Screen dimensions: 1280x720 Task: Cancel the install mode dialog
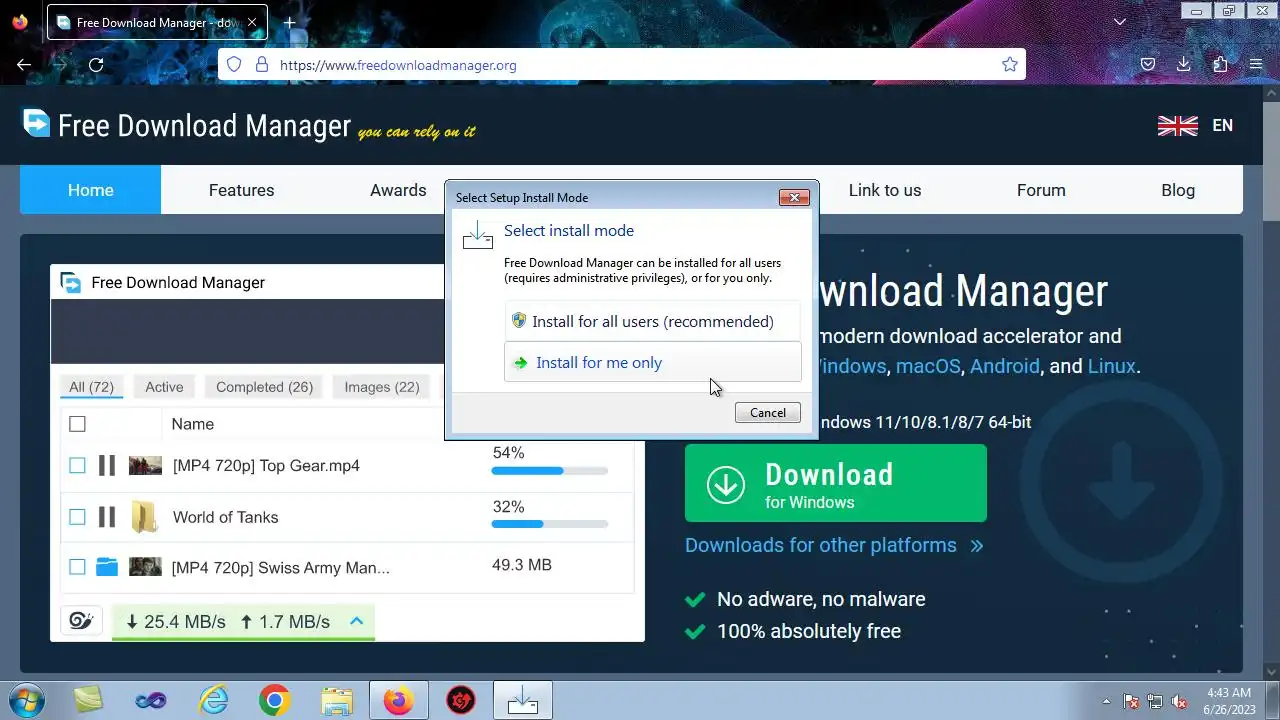pos(768,412)
